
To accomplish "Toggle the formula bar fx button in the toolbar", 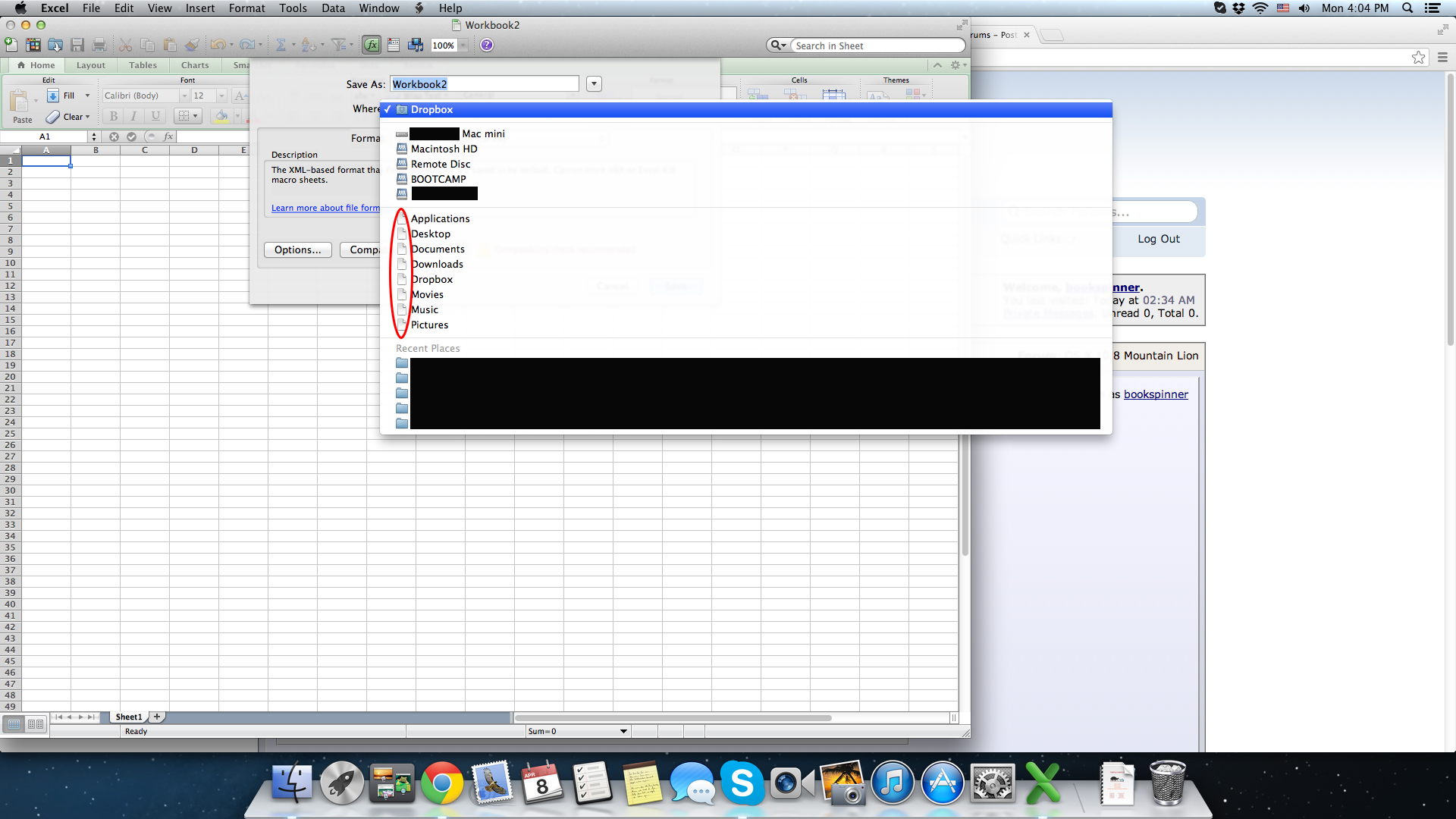I will point(372,45).
